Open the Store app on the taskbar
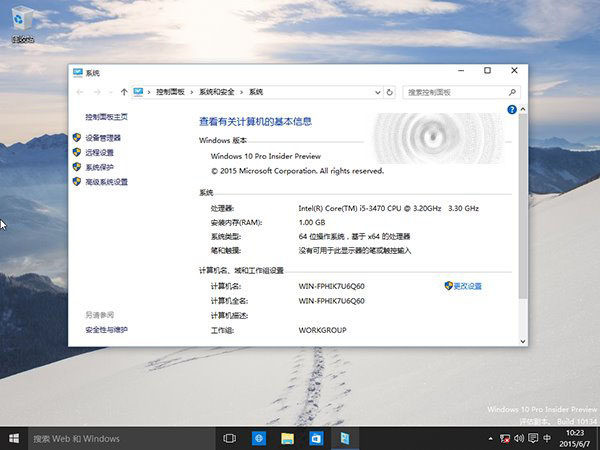Viewport: 600px width, 450px height. (316, 438)
